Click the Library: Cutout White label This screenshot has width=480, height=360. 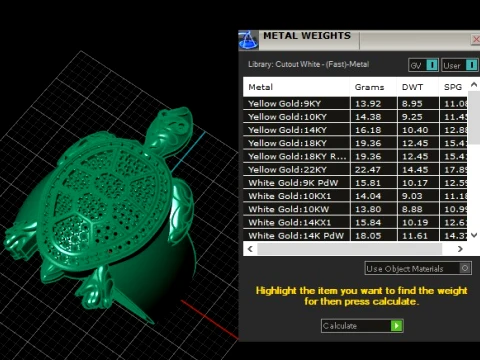(x=308, y=64)
